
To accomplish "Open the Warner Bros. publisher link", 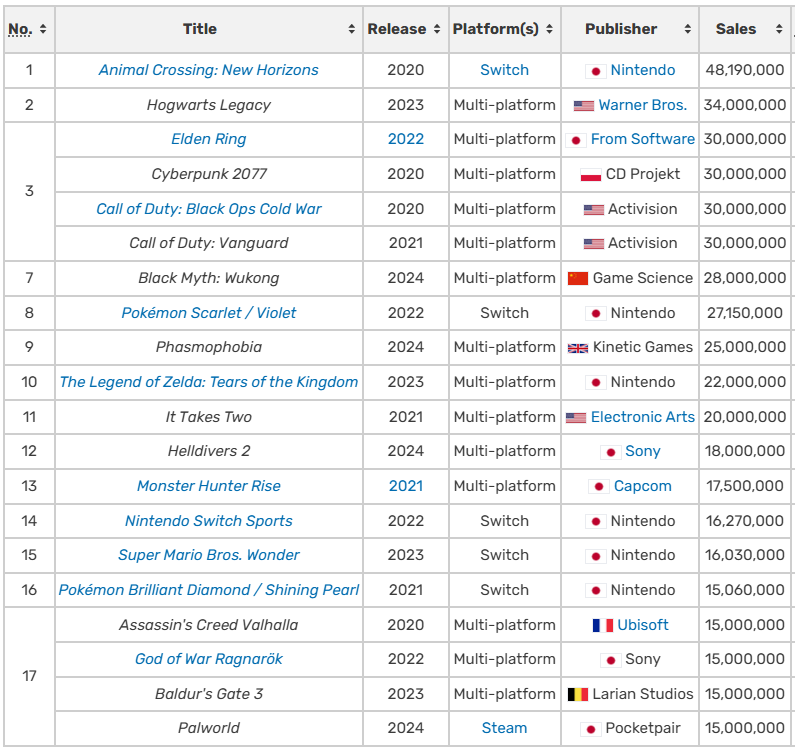I will click(643, 105).
